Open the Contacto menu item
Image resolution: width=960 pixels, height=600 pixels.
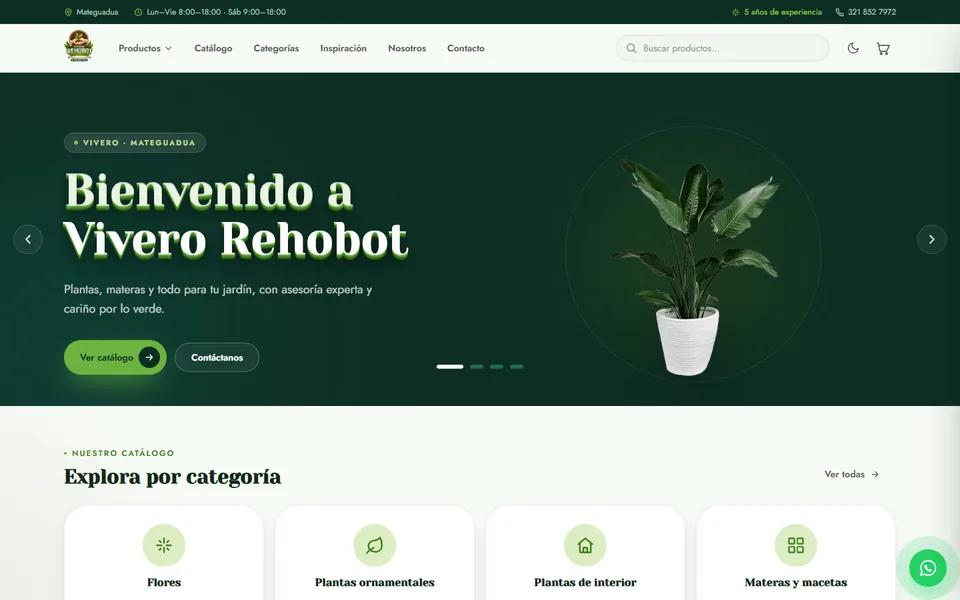point(466,48)
